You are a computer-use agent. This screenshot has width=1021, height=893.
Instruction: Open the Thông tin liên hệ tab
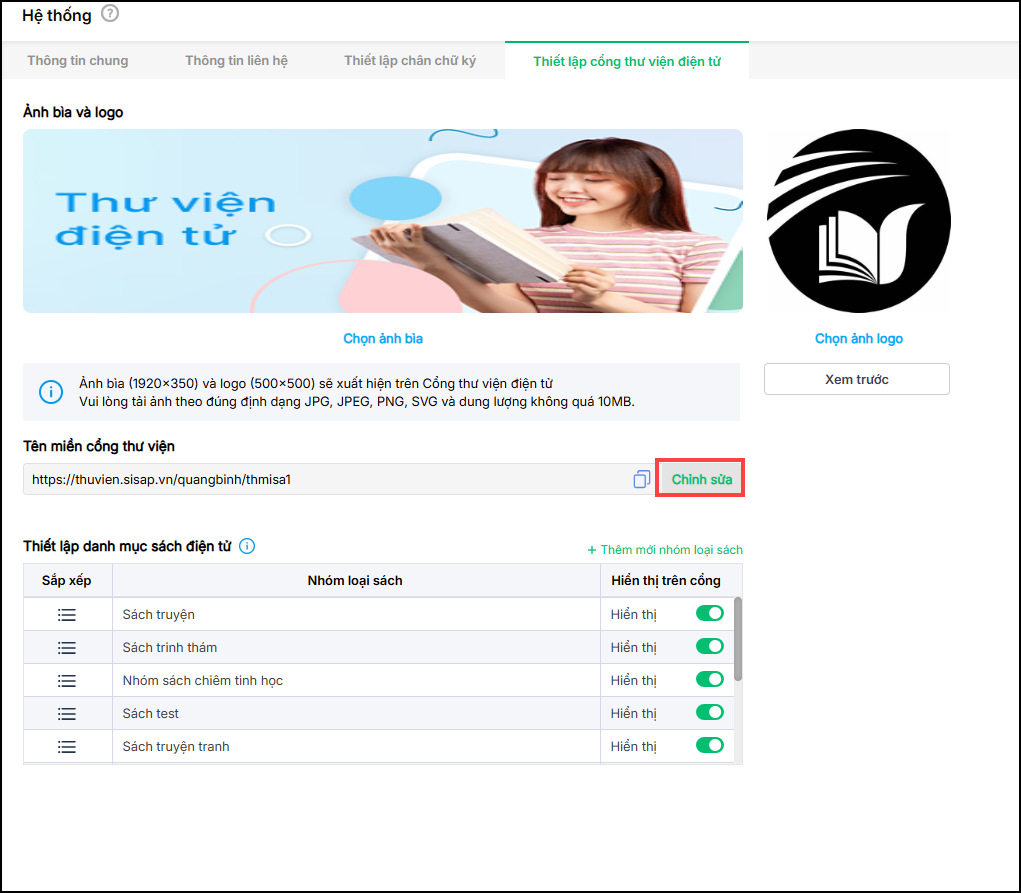[236, 61]
